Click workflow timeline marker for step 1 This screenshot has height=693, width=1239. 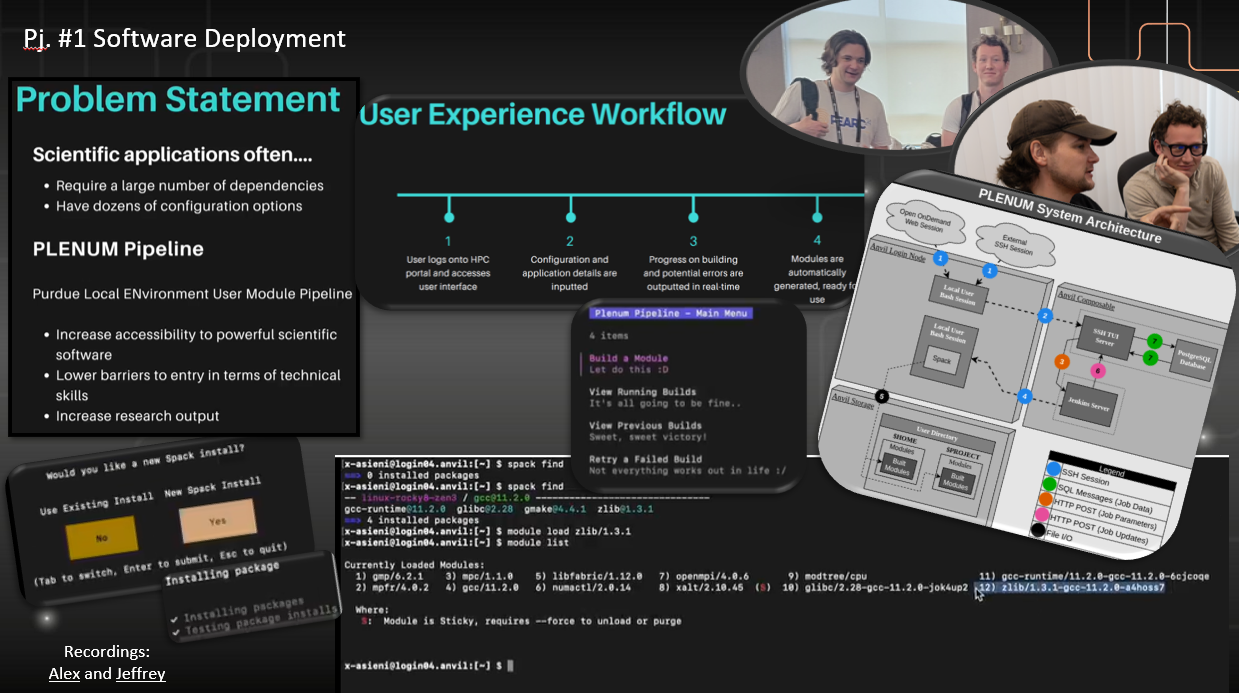click(x=449, y=215)
